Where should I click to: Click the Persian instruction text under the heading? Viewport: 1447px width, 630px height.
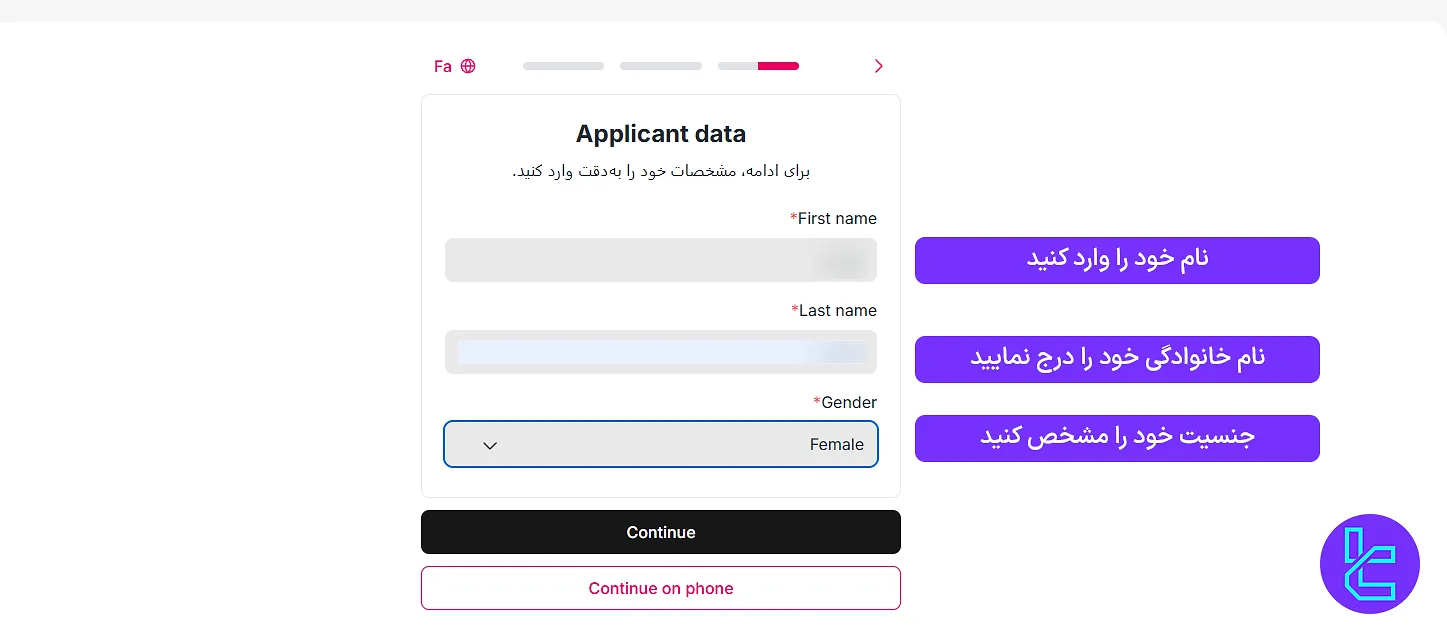tap(661, 170)
